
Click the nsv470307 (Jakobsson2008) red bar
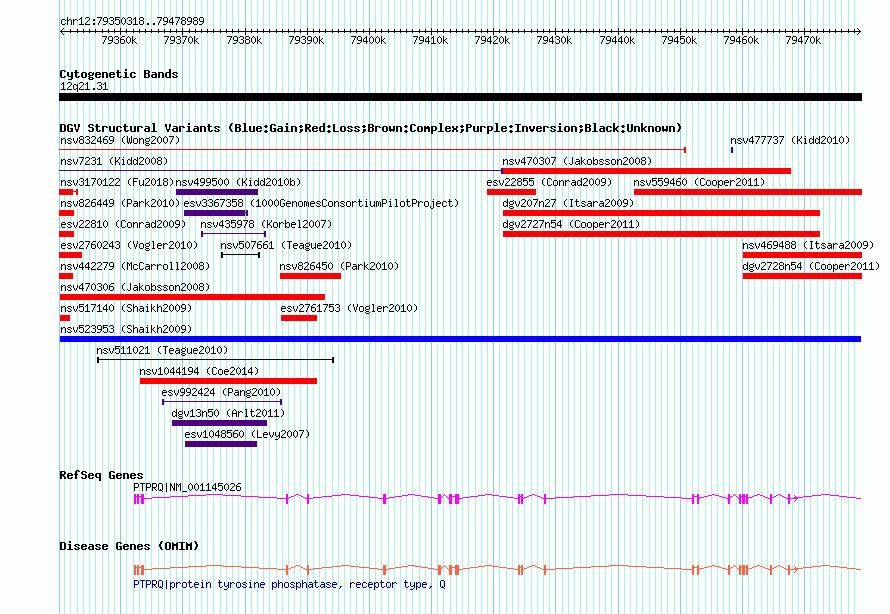646,171
